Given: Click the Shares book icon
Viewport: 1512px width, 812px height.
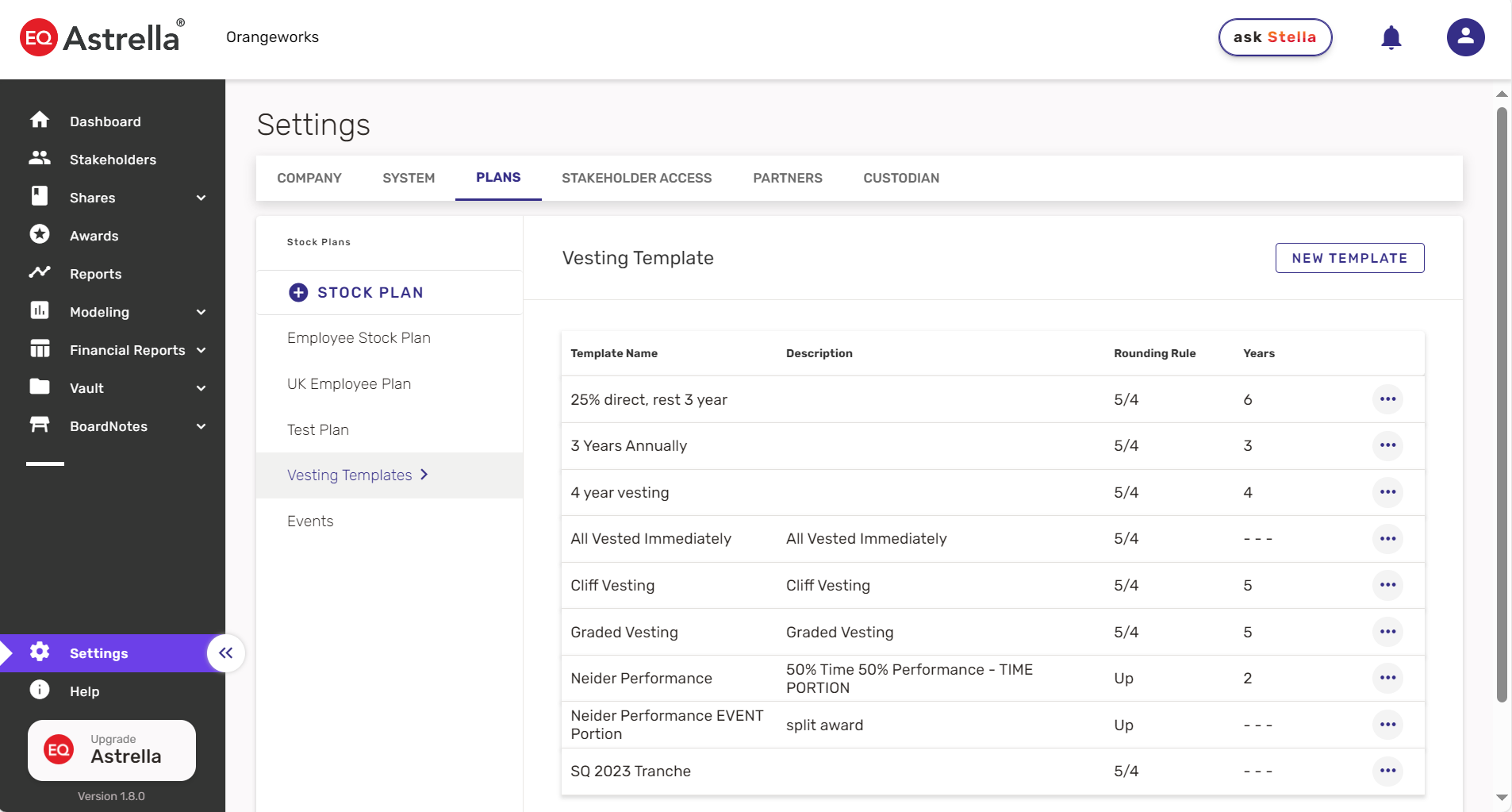Looking at the screenshot, I should point(40,196).
